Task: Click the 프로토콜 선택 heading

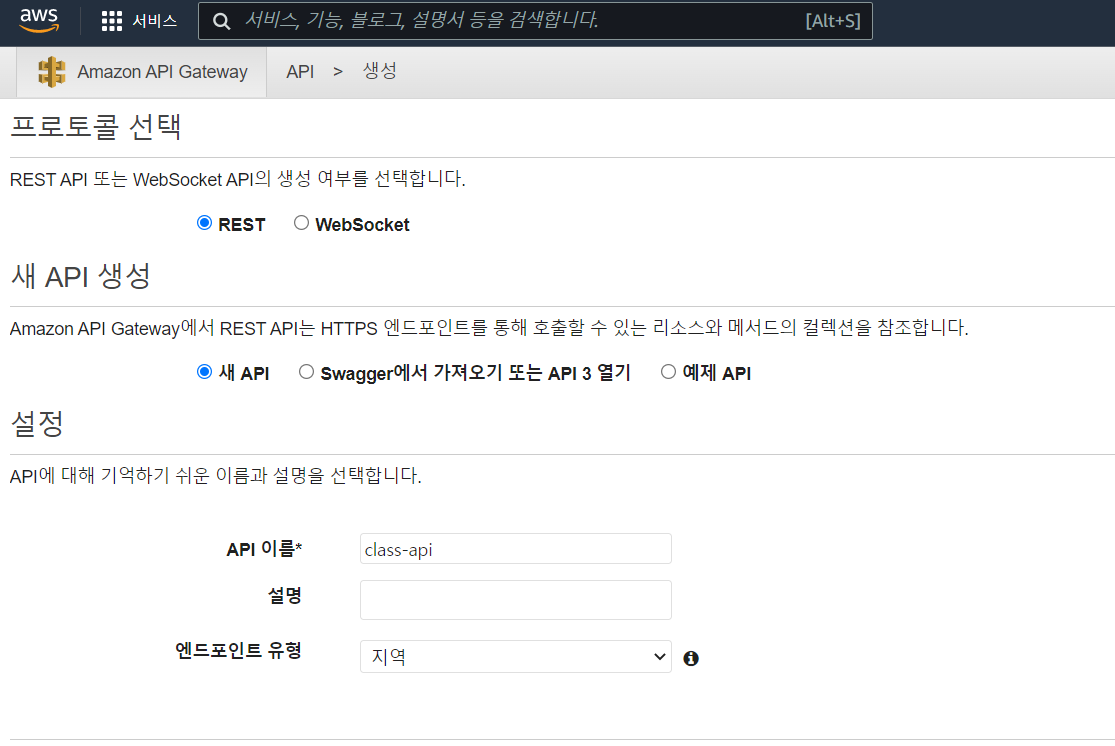Action: (96, 127)
